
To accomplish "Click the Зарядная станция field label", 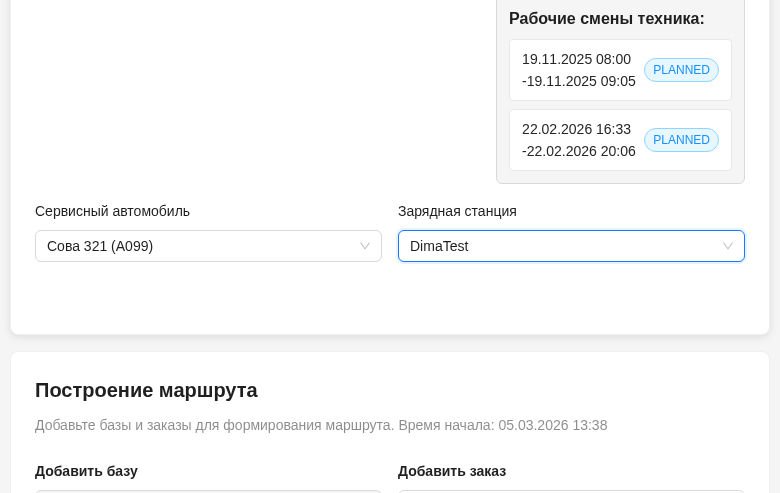I will [457, 211].
